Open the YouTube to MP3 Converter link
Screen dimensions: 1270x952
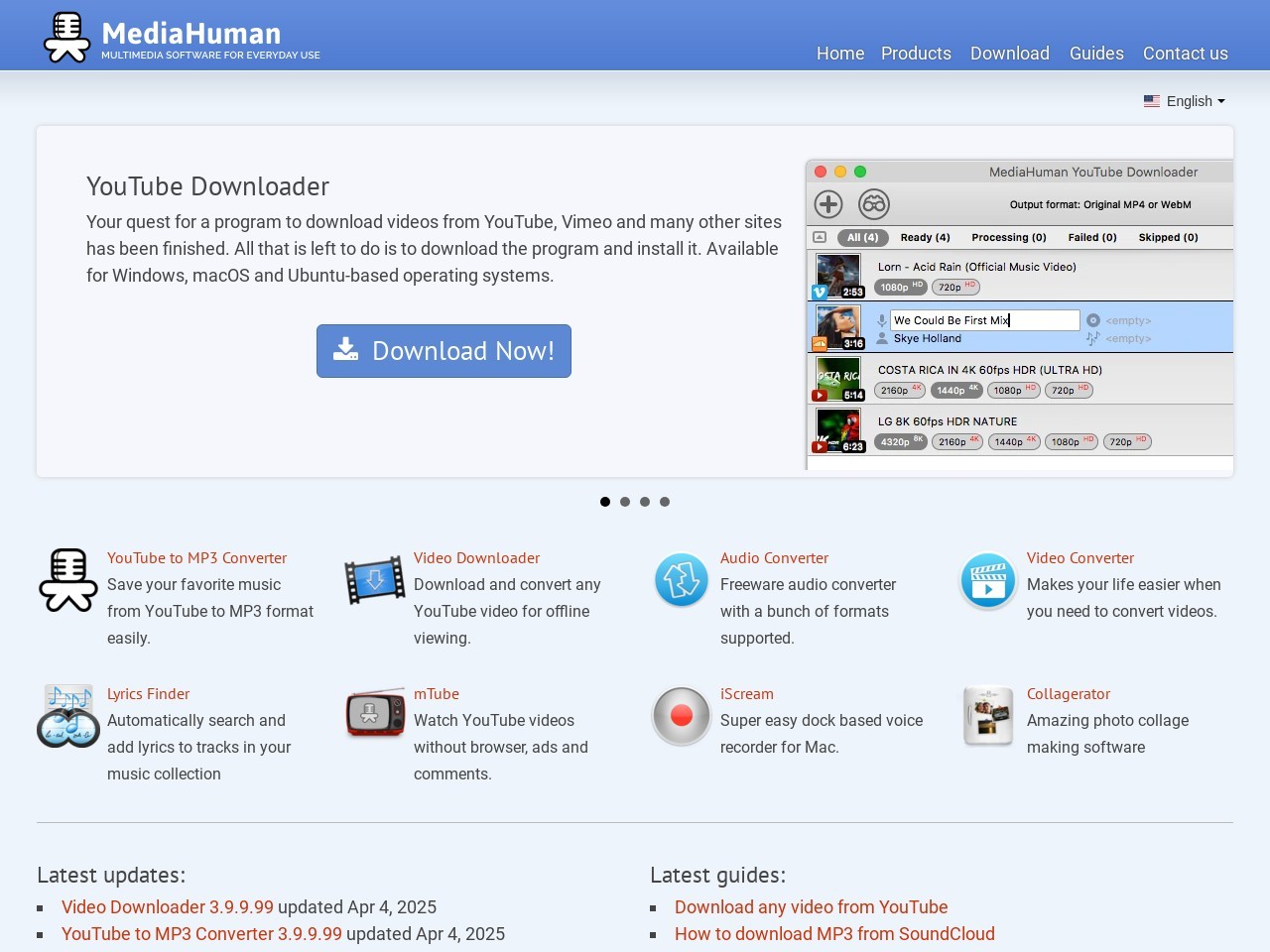pyautogui.click(x=196, y=558)
